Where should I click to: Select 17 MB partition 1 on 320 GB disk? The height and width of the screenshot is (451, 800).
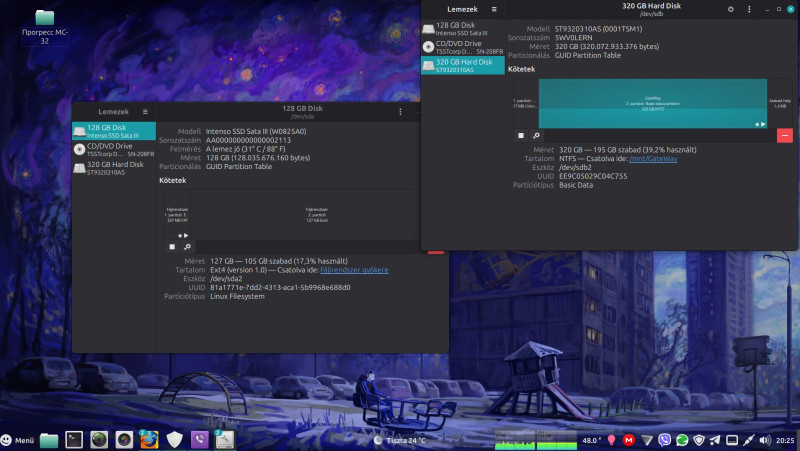click(526, 104)
